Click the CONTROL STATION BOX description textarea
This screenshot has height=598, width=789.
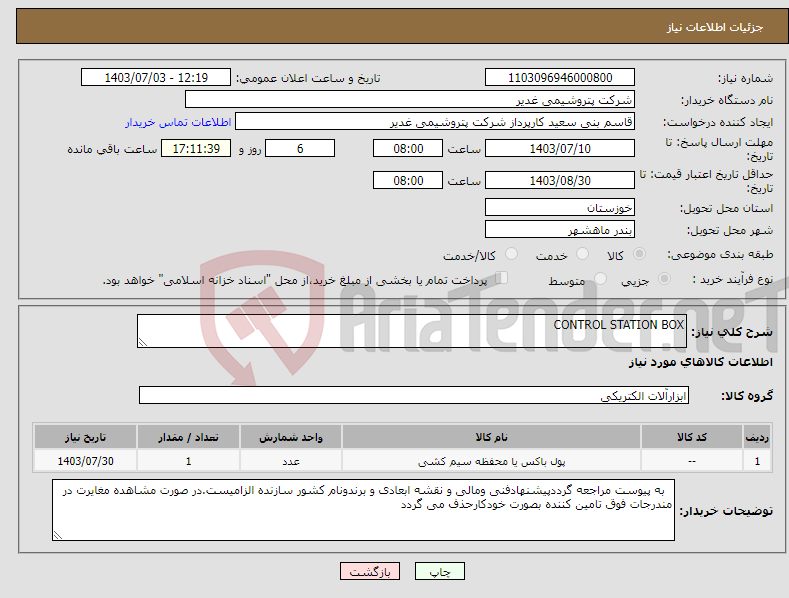coord(412,331)
